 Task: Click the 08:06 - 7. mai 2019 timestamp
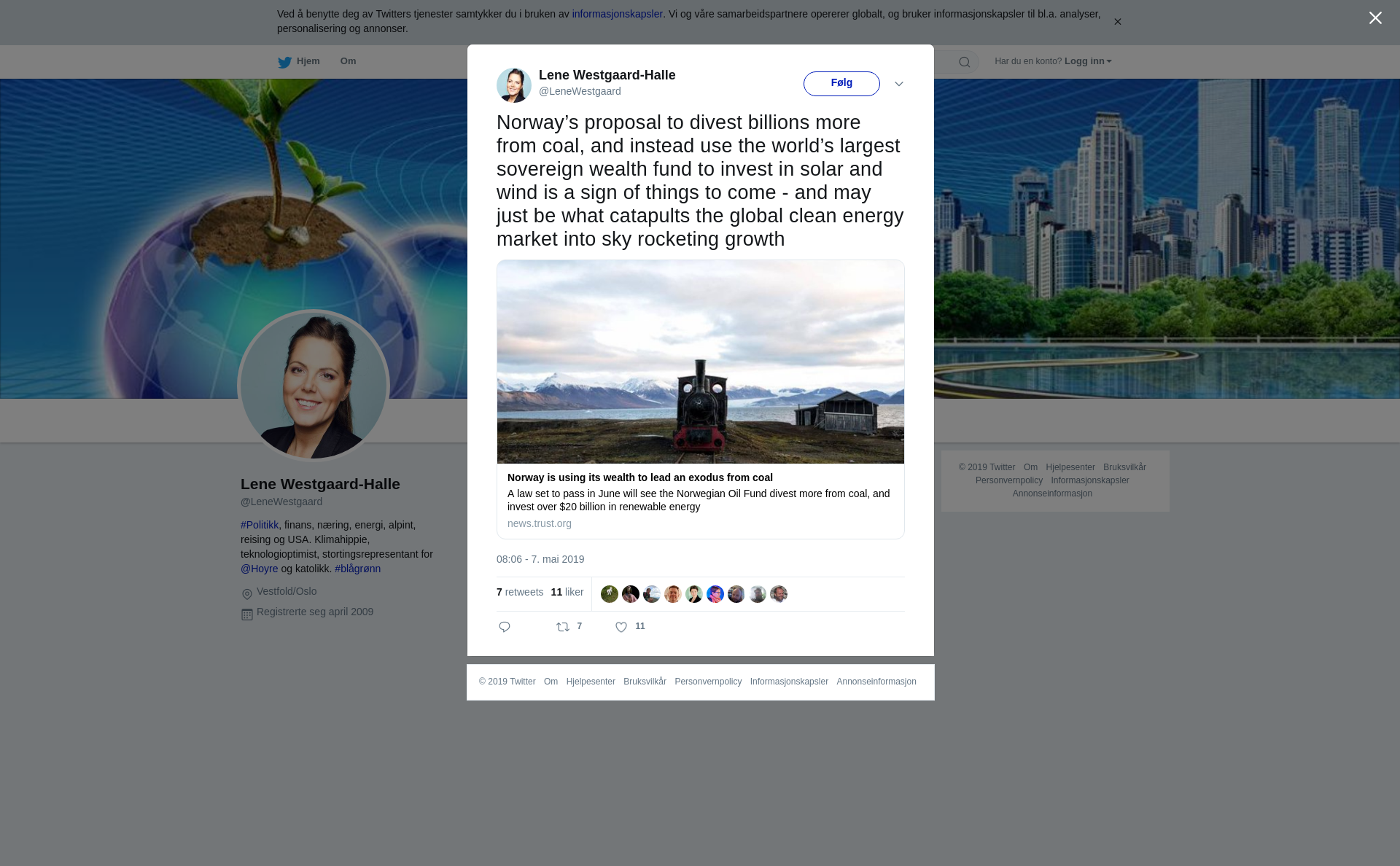coord(540,559)
